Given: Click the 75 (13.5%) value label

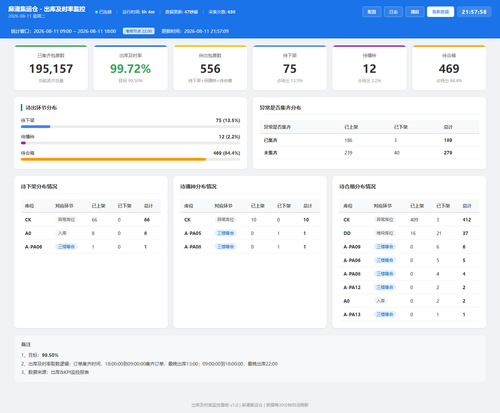Looking at the screenshot, I should (x=228, y=120).
